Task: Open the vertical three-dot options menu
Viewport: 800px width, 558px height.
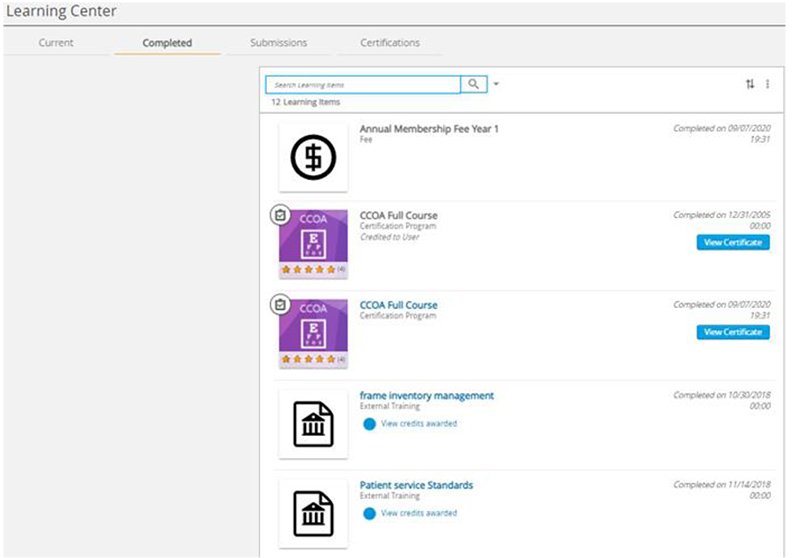Action: tap(767, 84)
